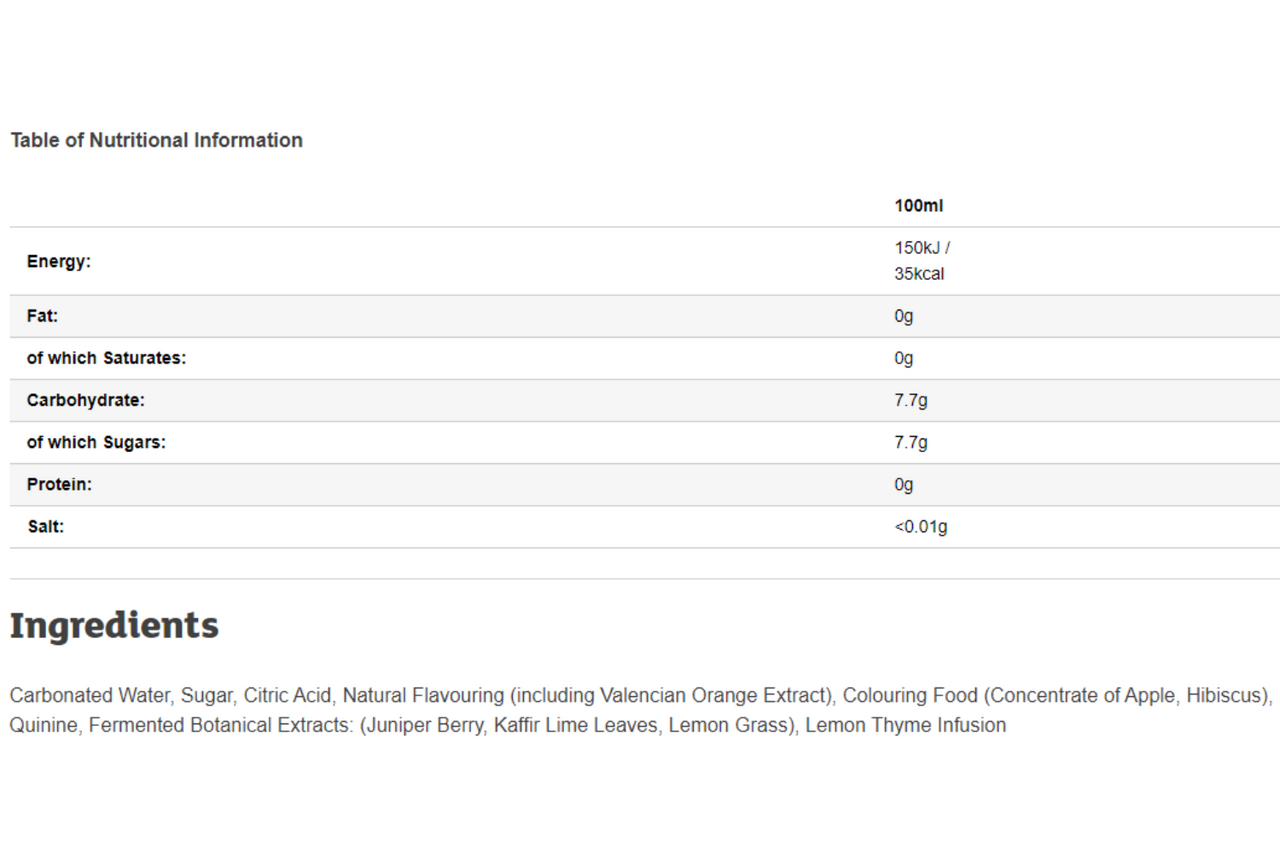Image resolution: width=1280 pixels, height=853 pixels.
Task: Select the Saturates 0g value
Action: point(904,358)
